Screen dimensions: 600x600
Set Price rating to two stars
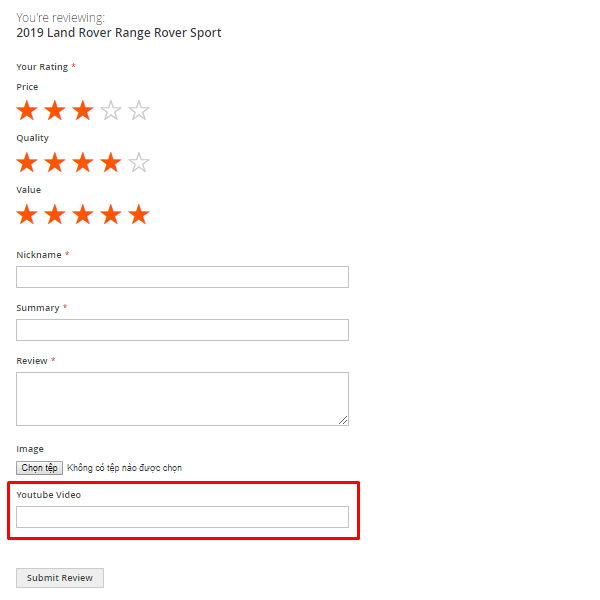[55, 111]
